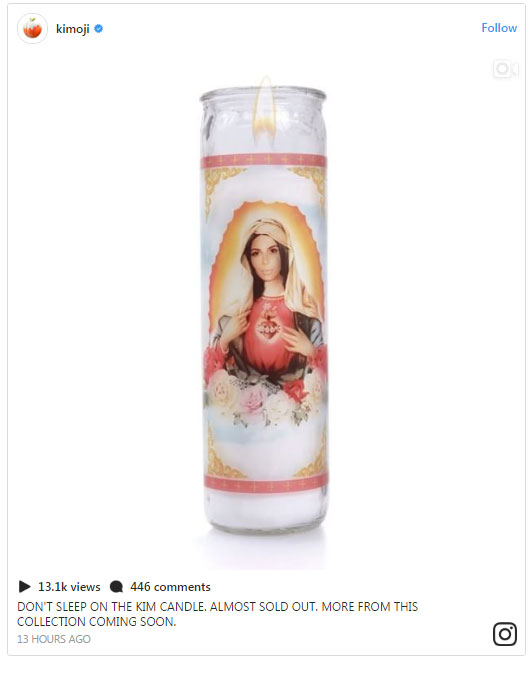Image resolution: width=530 pixels, height=686 pixels.
Task: Click the roses at label's bottom
Action: [x=265, y=396]
